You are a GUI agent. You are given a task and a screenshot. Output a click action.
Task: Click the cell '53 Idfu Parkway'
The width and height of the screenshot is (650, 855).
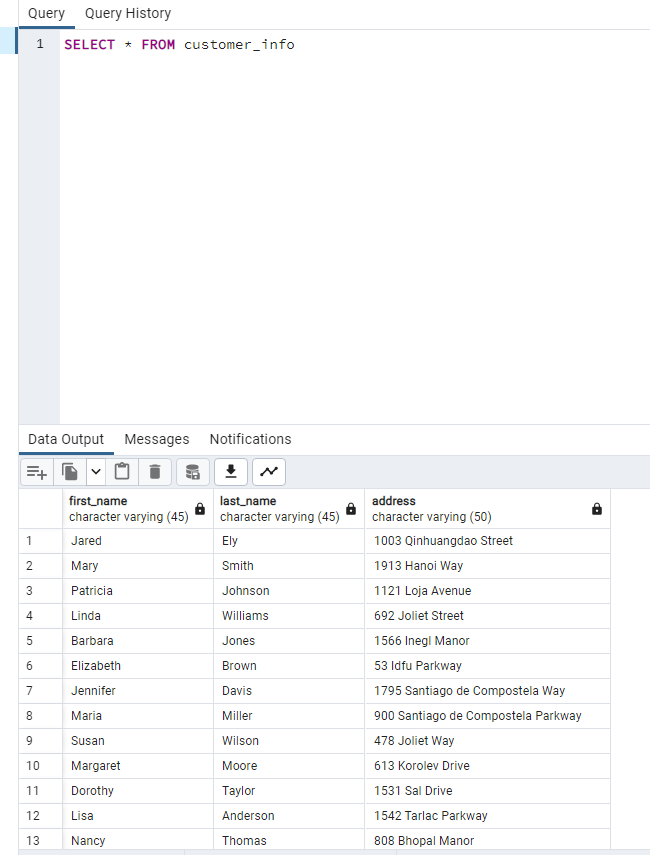pos(488,666)
